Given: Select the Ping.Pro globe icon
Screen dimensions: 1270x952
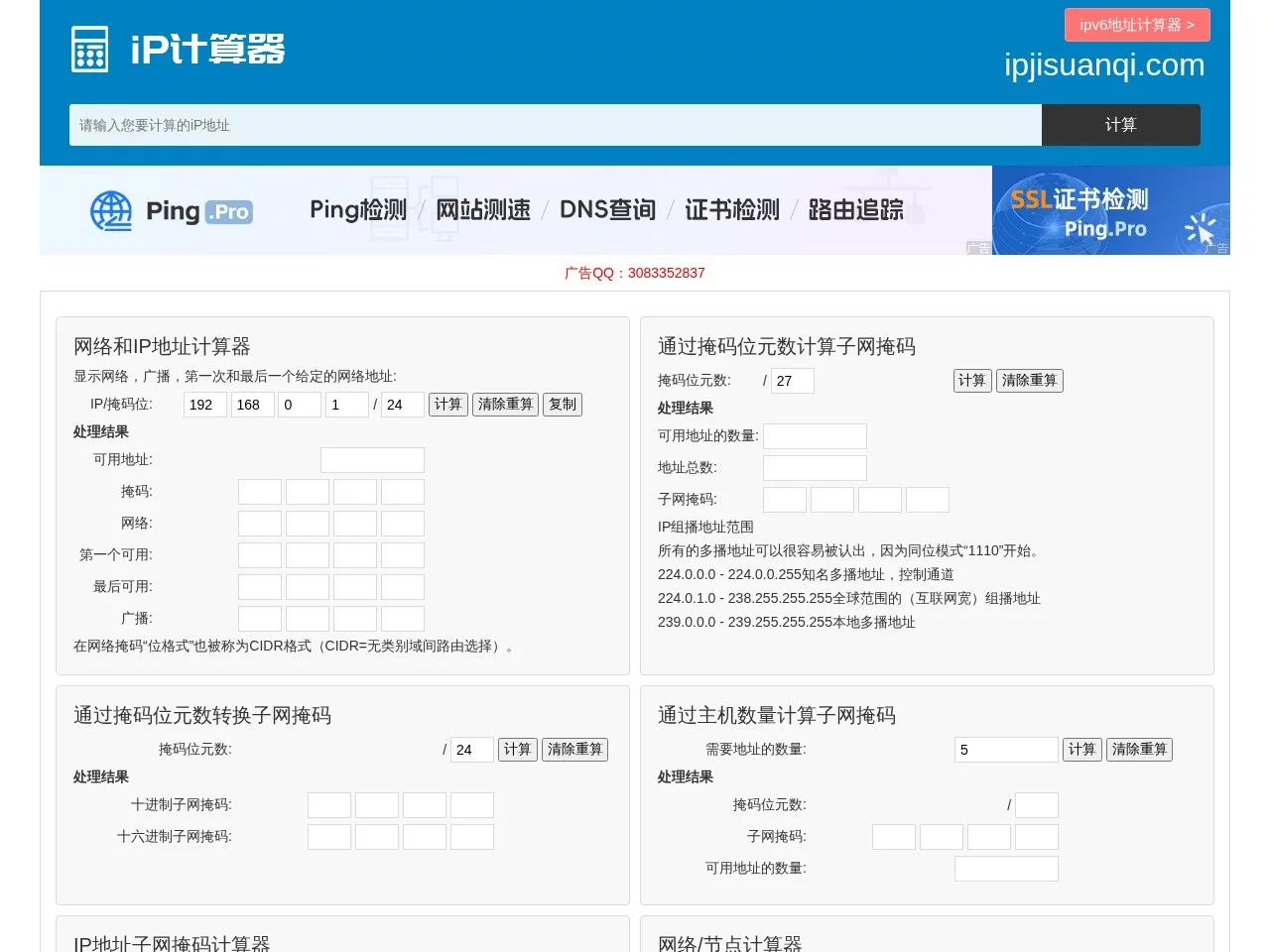Looking at the screenshot, I should tap(111, 210).
